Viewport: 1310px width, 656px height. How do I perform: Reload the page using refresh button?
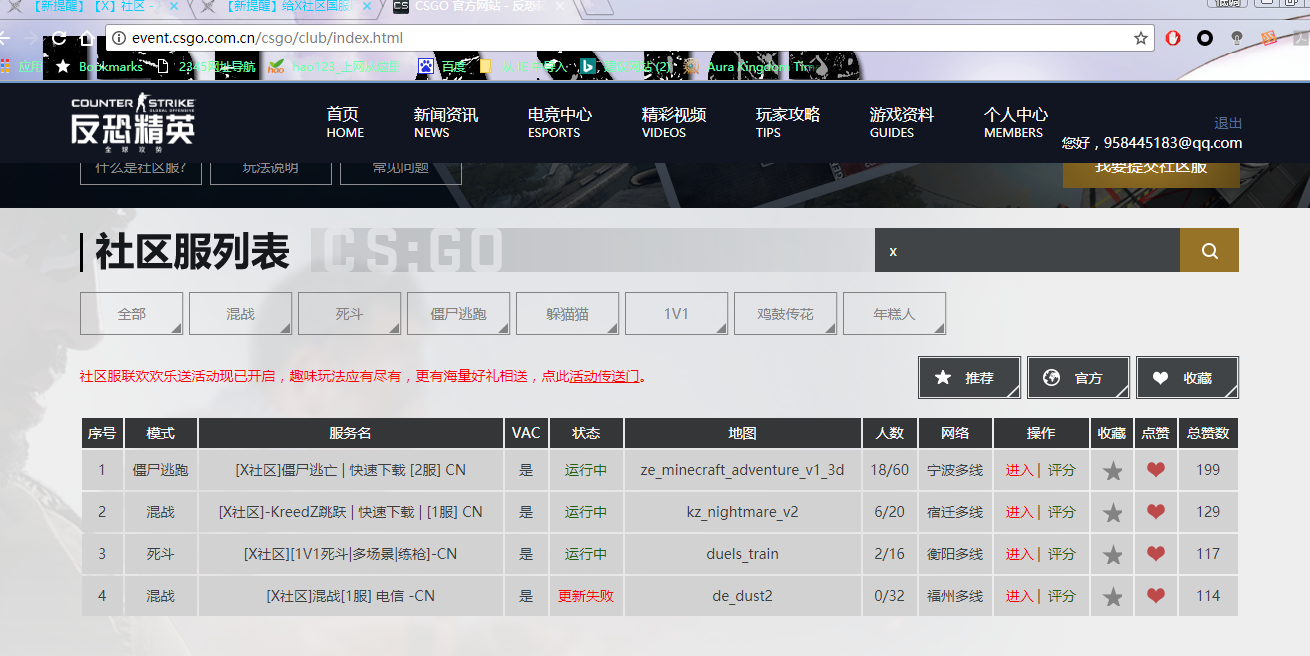click(59, 39)
